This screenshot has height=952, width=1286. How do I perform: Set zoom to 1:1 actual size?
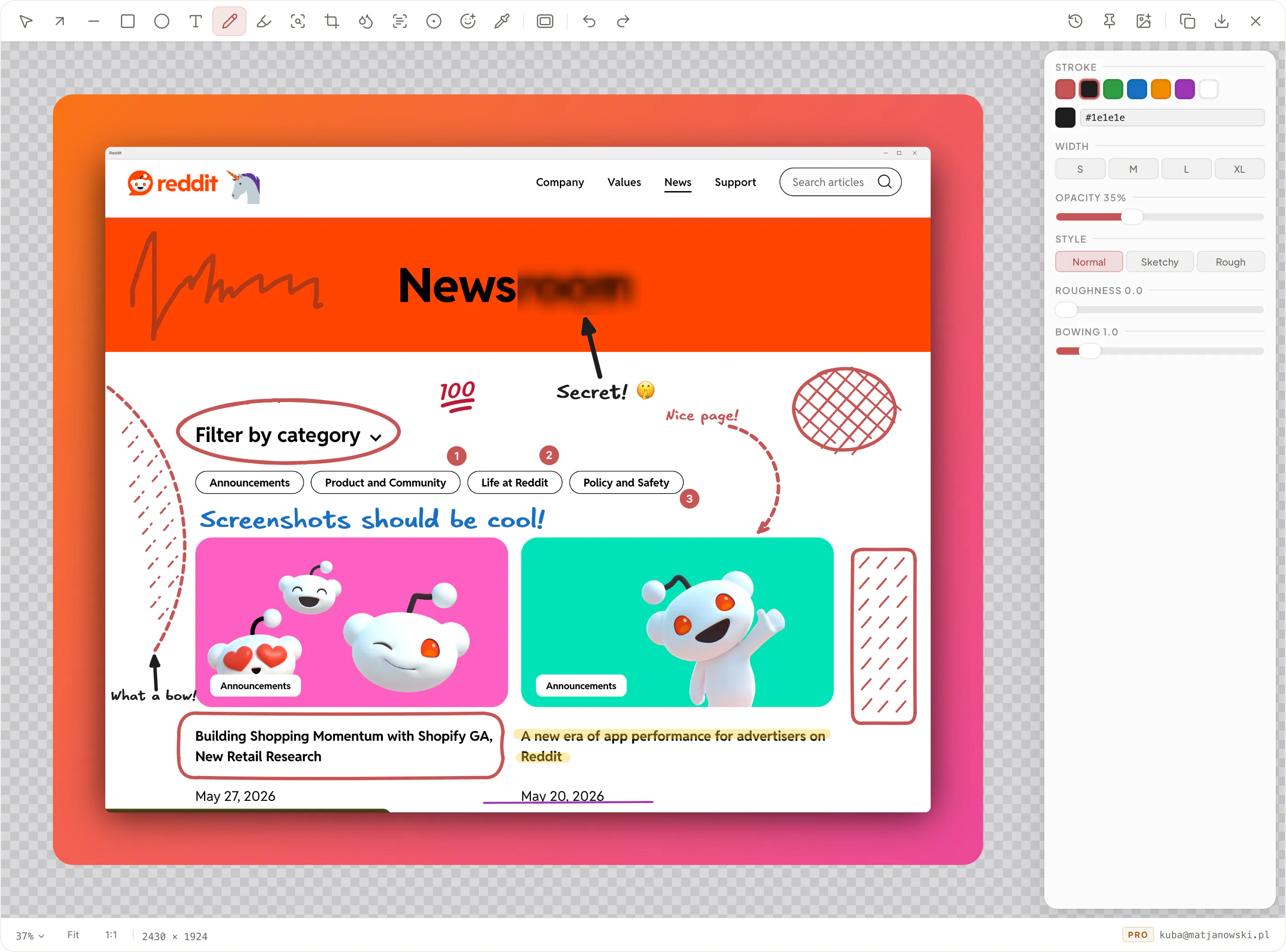pos(111,935)
